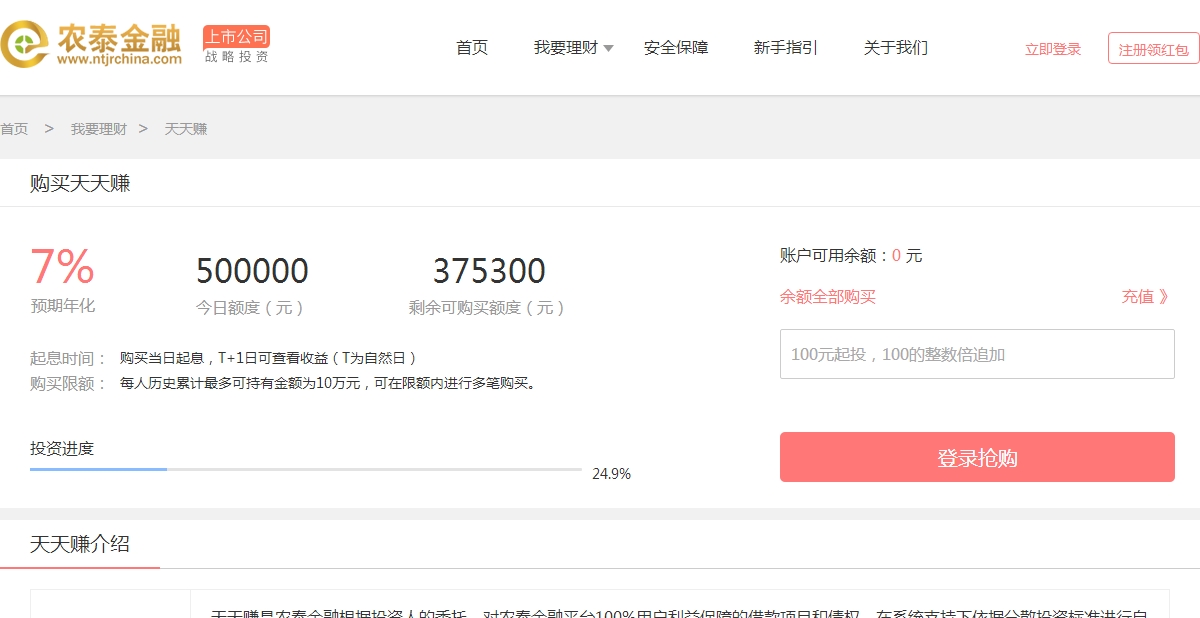Click 天天赚 in the breadcrumb
The image size is (1200, 618).
coord(186,129)
